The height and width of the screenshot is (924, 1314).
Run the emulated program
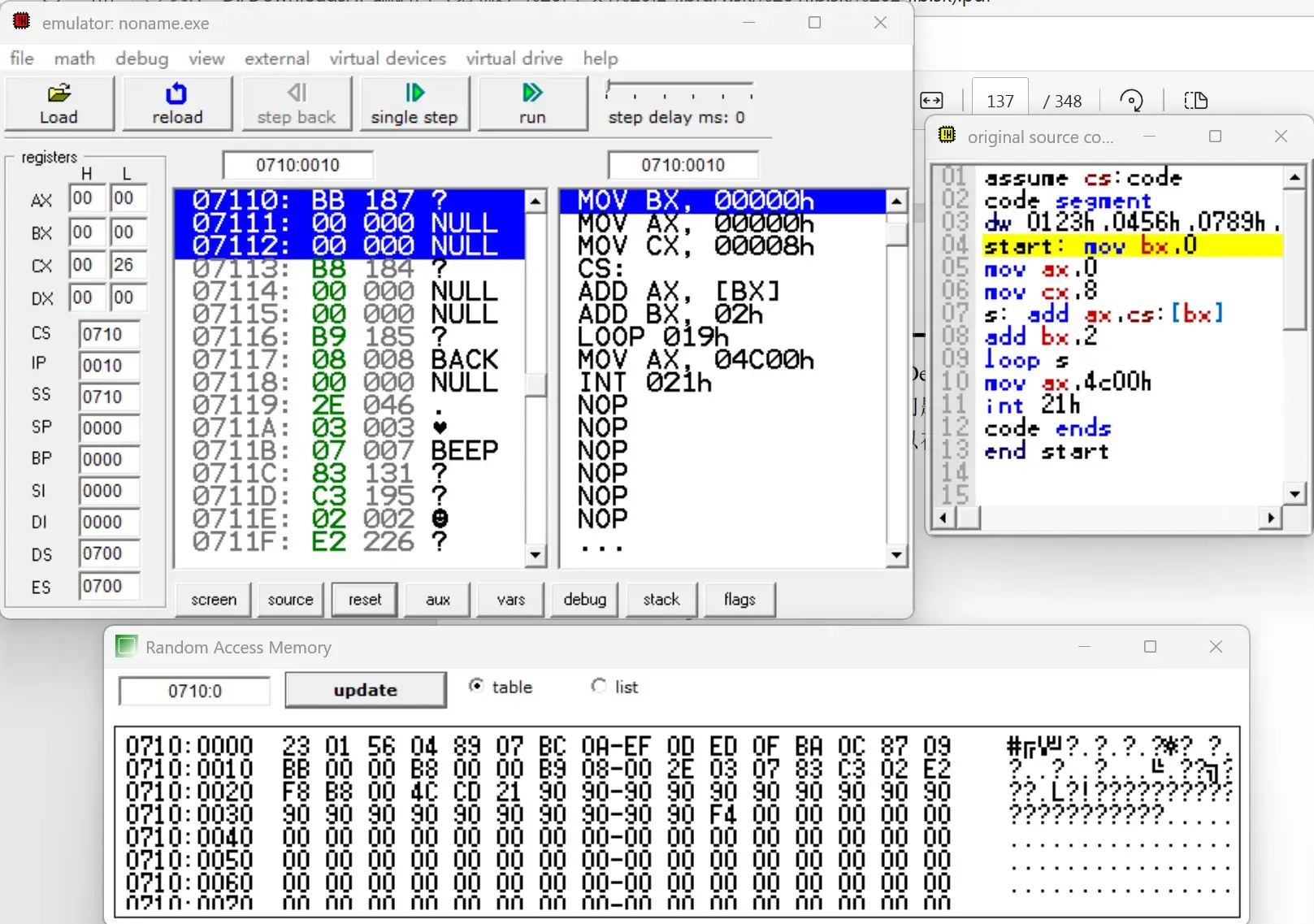[532, 103]
